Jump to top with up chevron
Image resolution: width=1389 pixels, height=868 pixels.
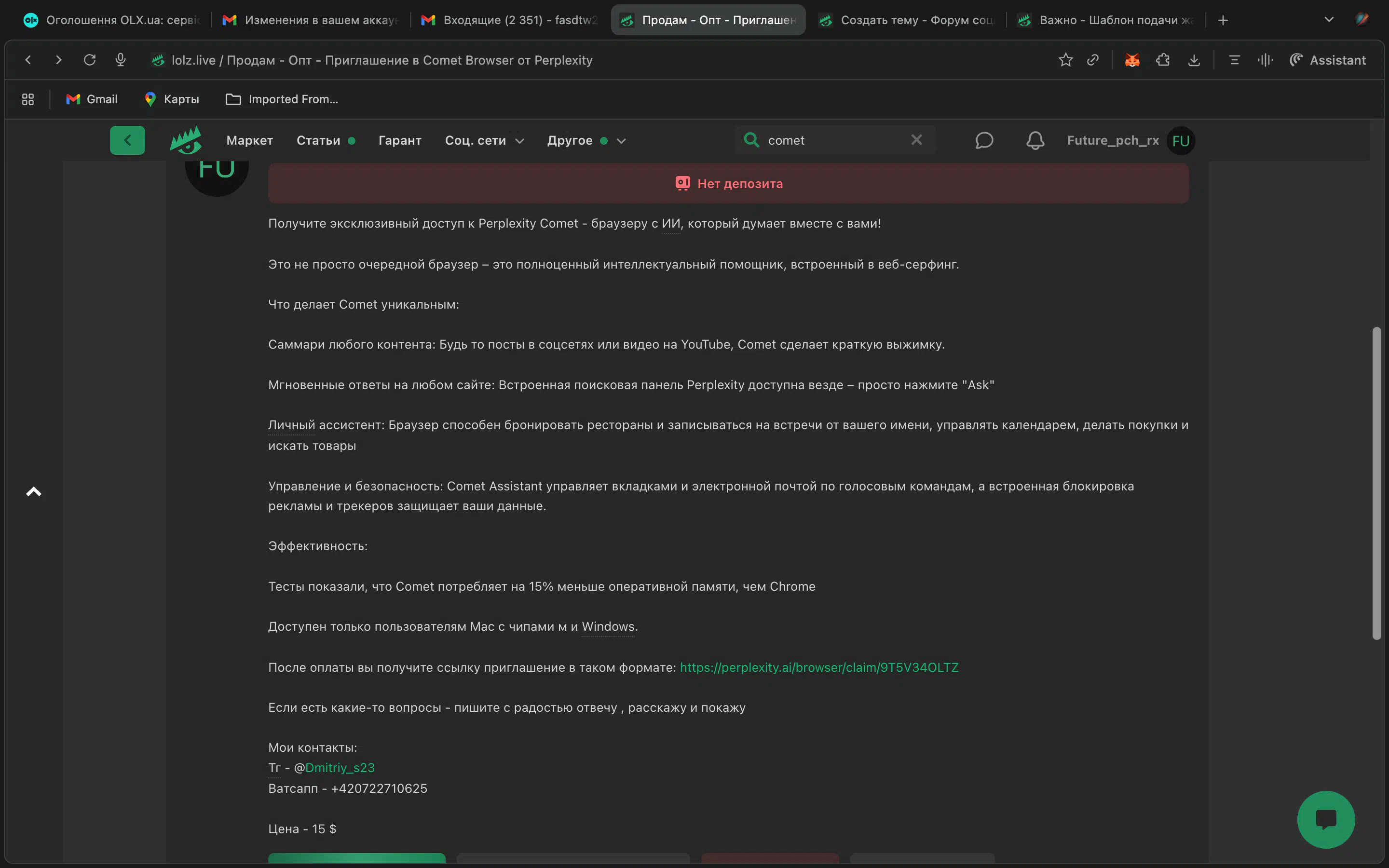[x=34, y=491]
